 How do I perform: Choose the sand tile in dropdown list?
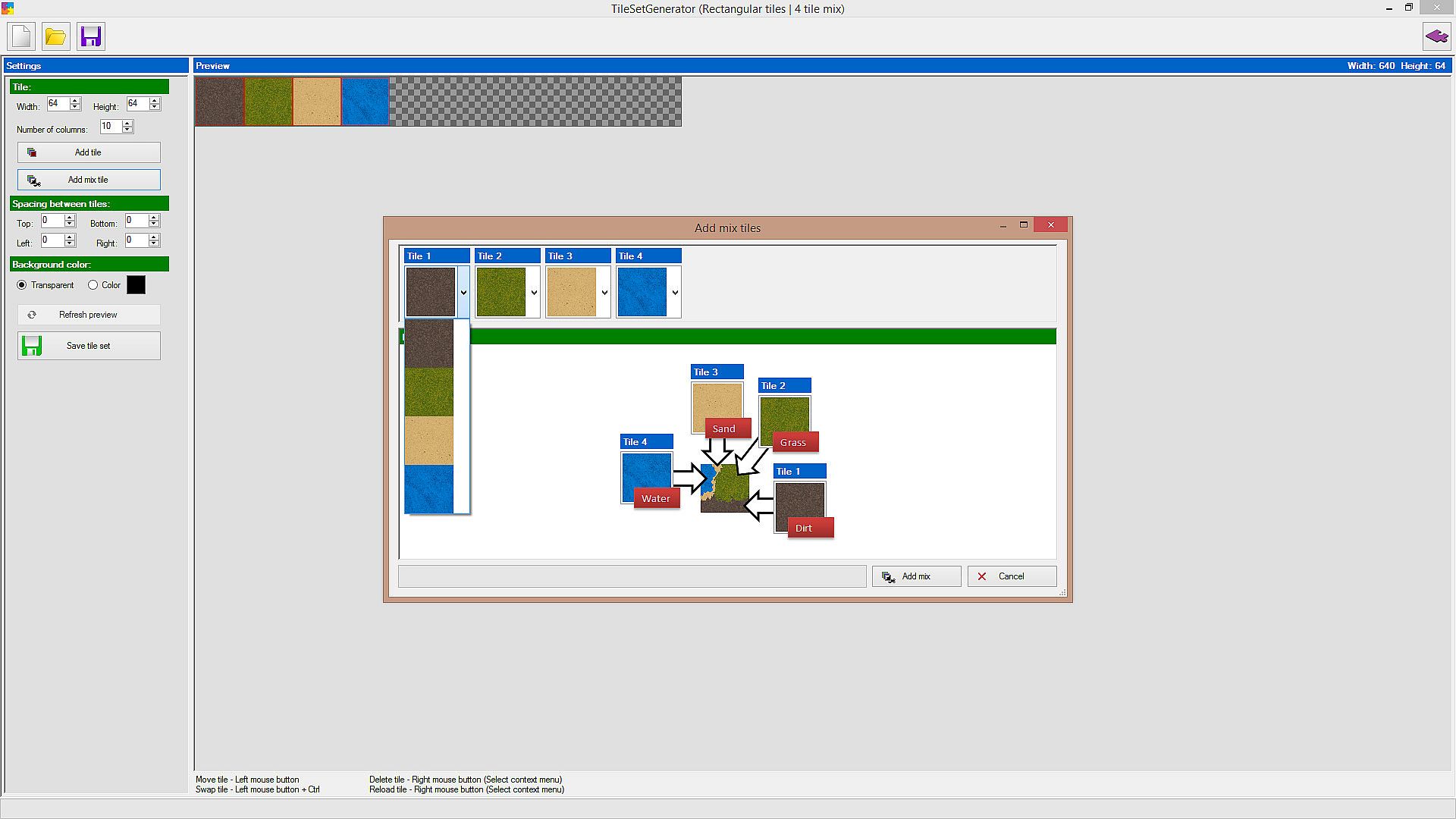point(429,441)
